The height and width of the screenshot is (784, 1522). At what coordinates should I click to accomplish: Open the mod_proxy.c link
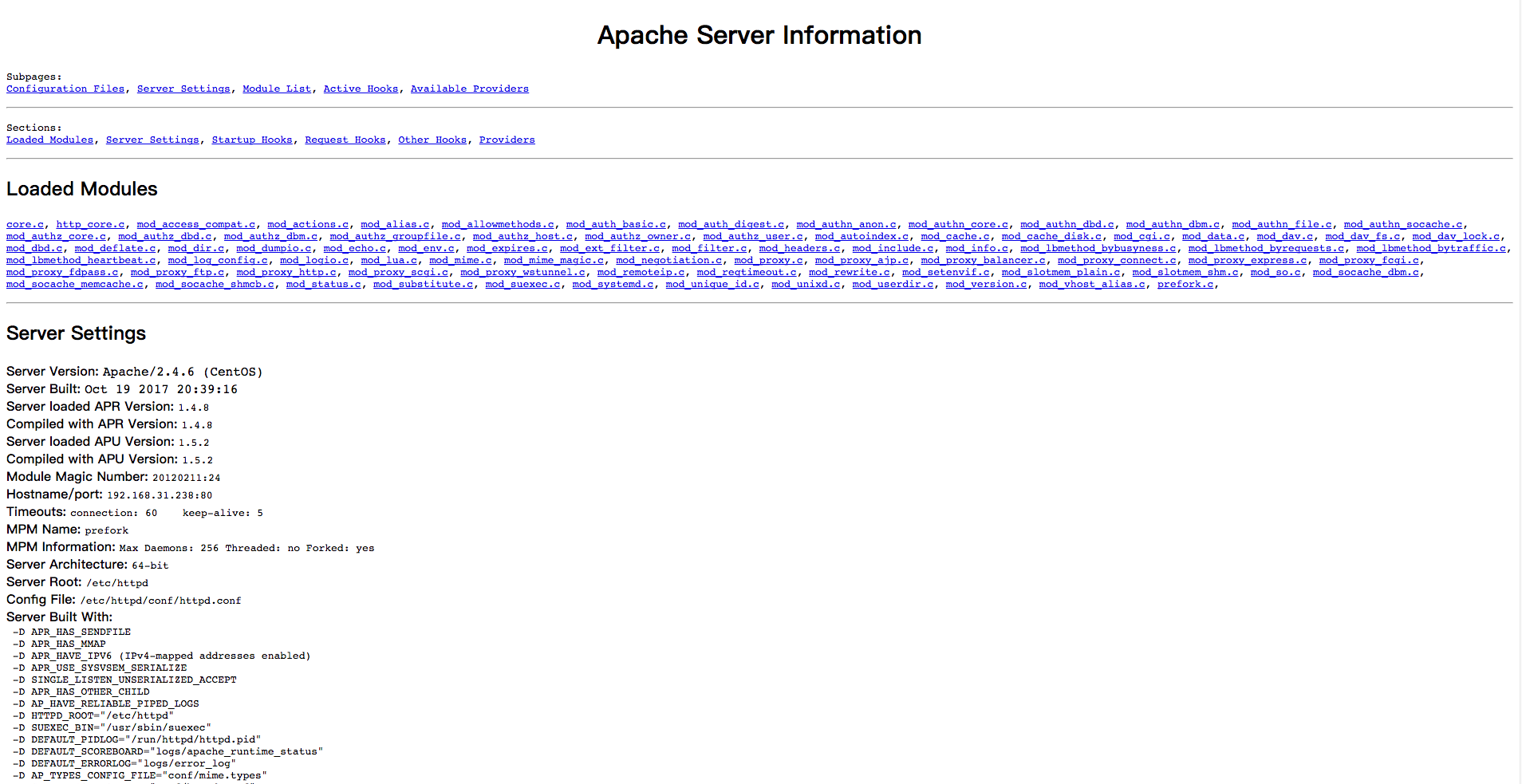point(768,260)
